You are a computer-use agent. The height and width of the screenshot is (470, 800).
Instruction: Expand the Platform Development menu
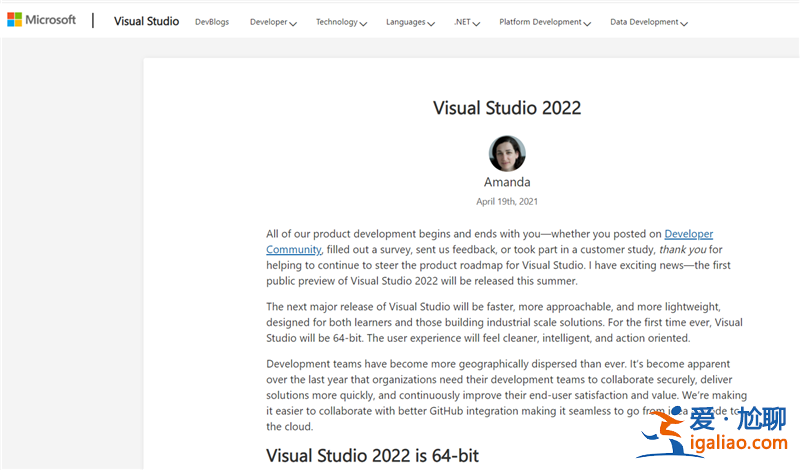[545, 22]
